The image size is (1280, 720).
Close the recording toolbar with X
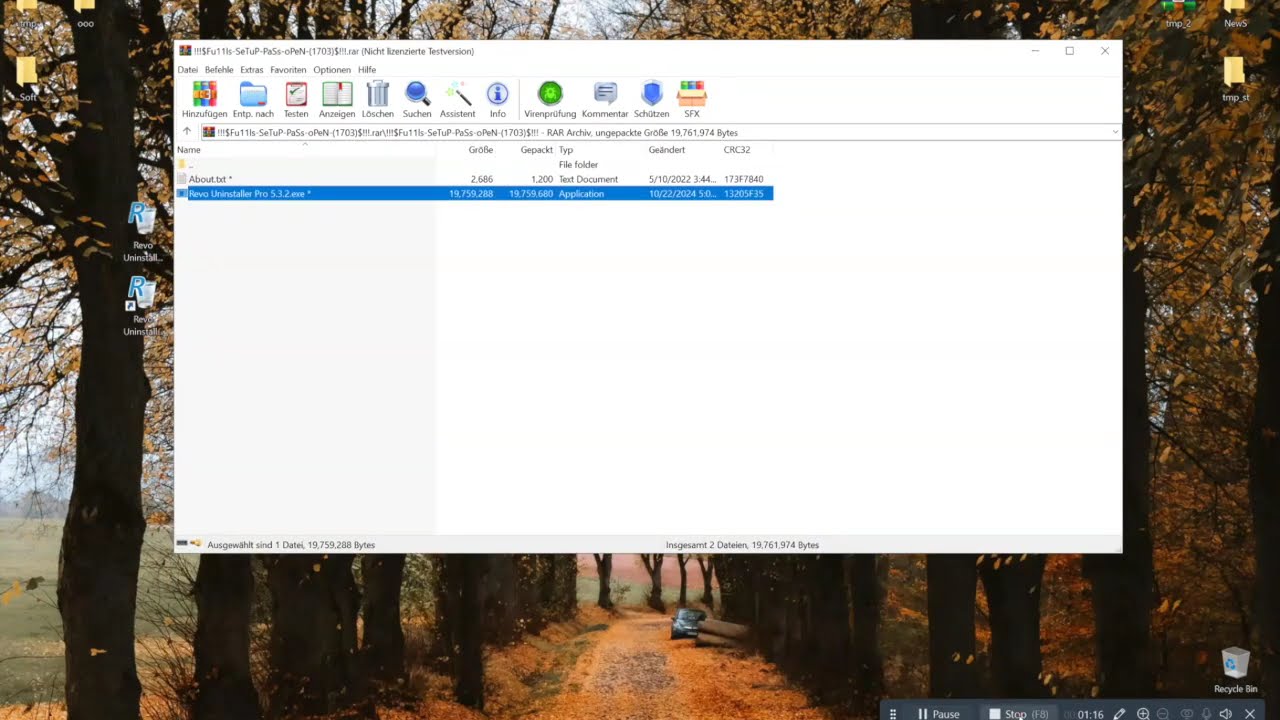pos(1250,714)
